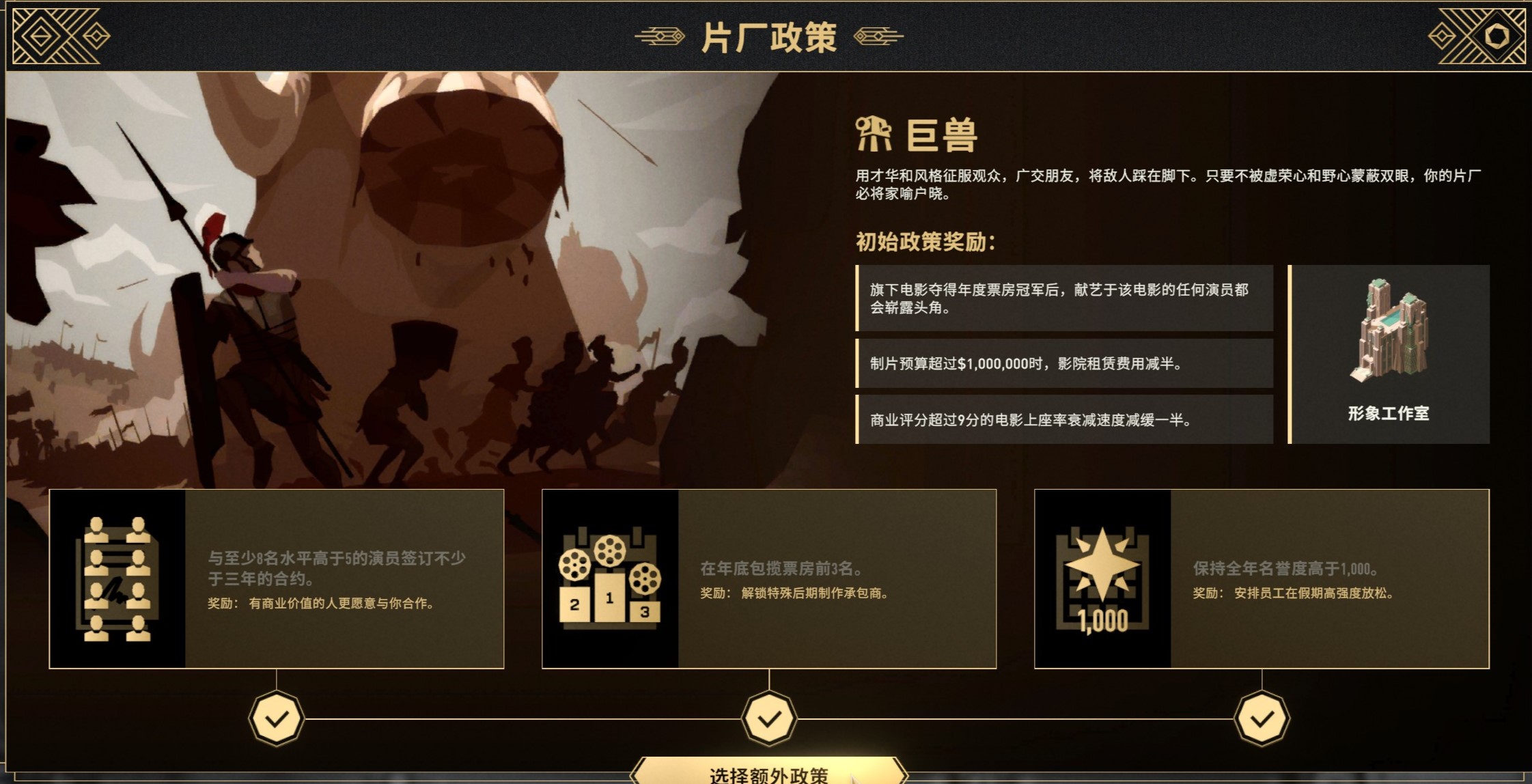Image resolution: width=1532 pixels, height=784 pixels.
Task: Click the ornament left of 片厂政策 title
Action: click(660, 36)
